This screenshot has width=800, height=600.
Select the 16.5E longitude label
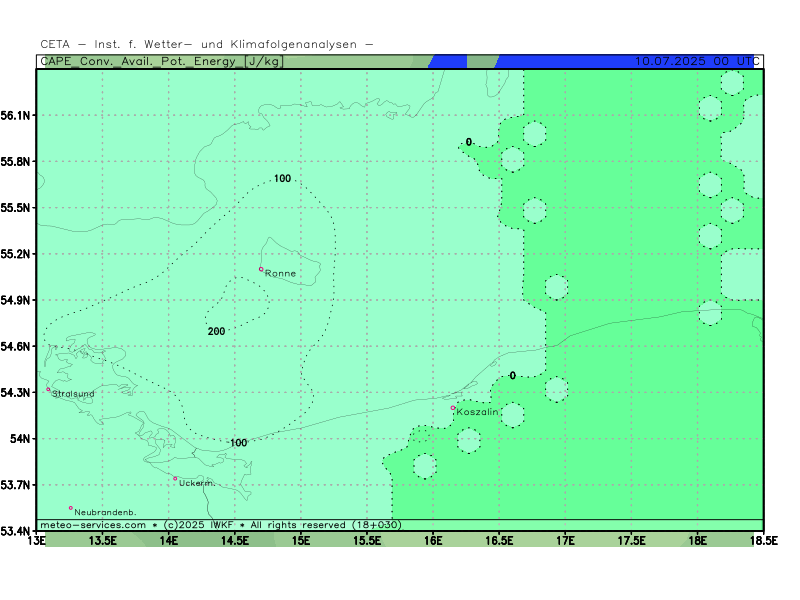pos(499,541)
